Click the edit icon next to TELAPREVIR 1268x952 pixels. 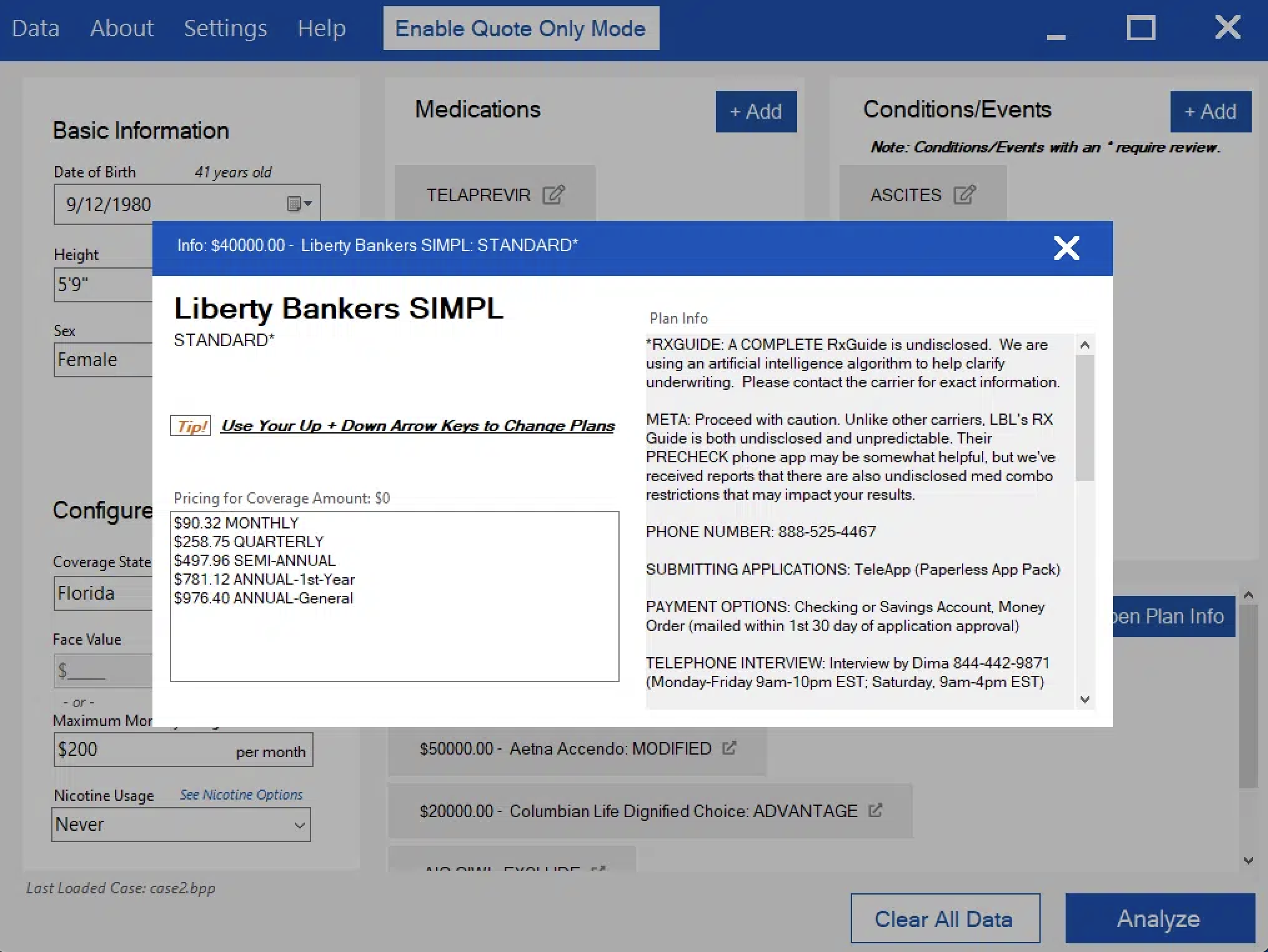553,195
